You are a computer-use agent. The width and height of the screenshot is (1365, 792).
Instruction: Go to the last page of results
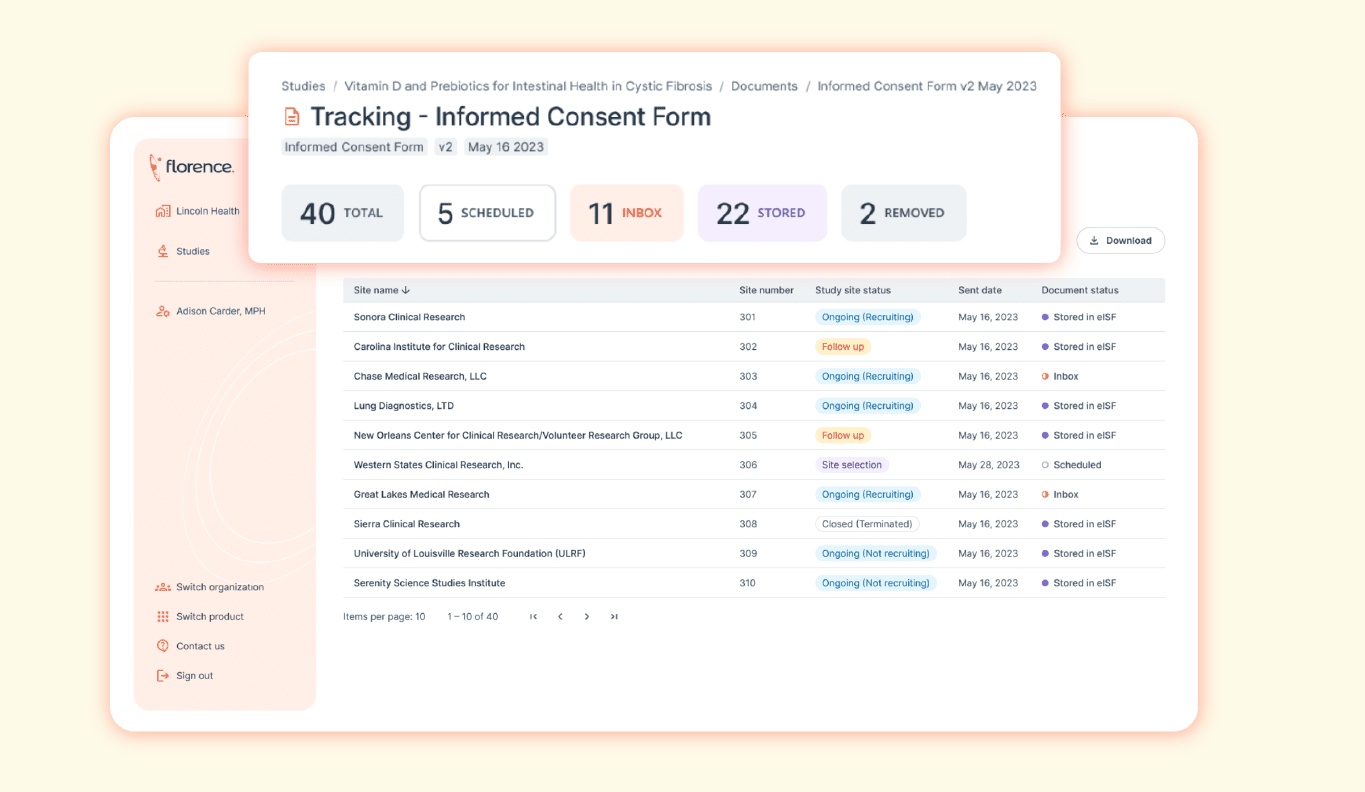[614, 617]
